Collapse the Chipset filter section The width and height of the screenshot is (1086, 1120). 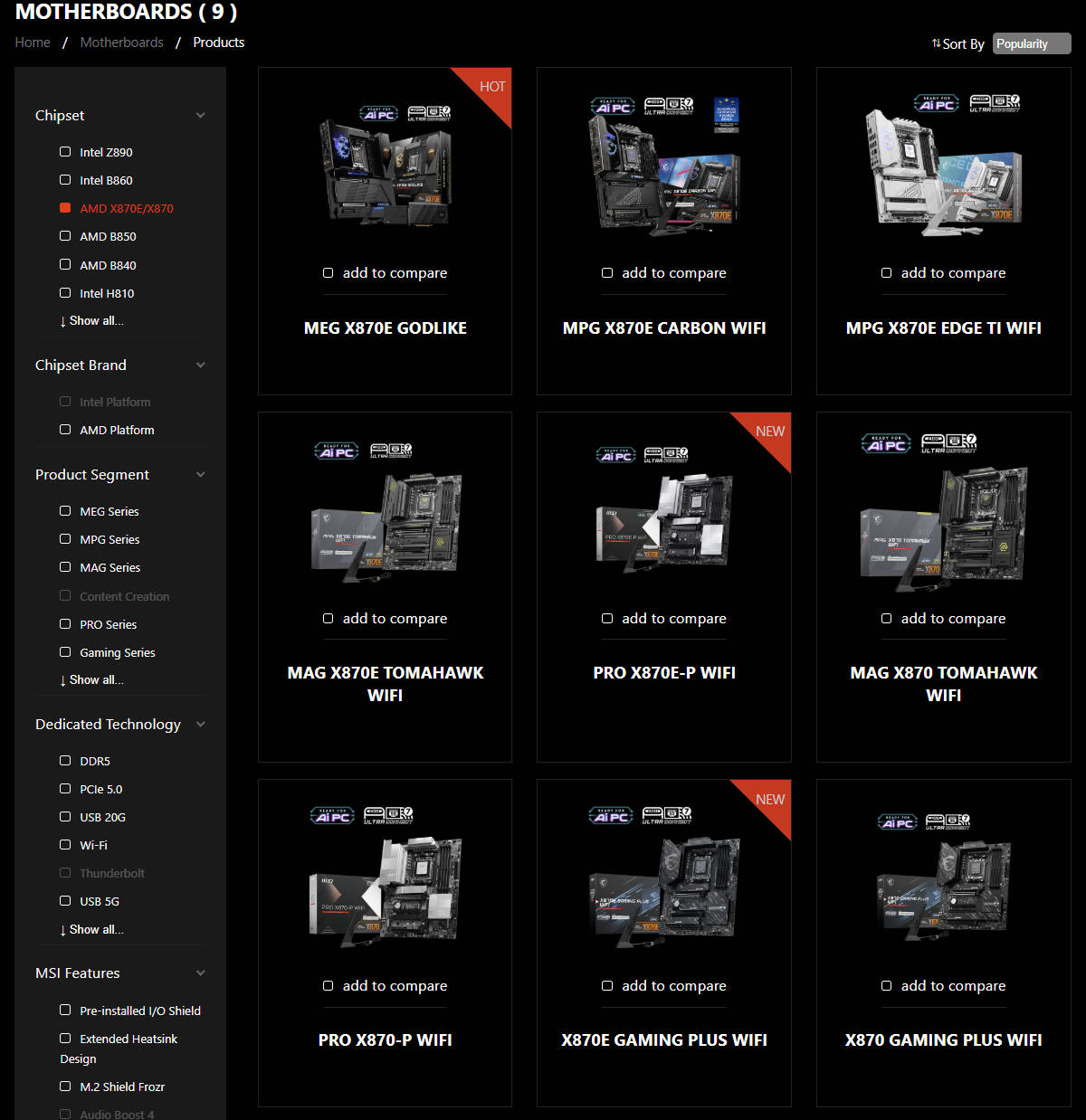coord(201,116)
